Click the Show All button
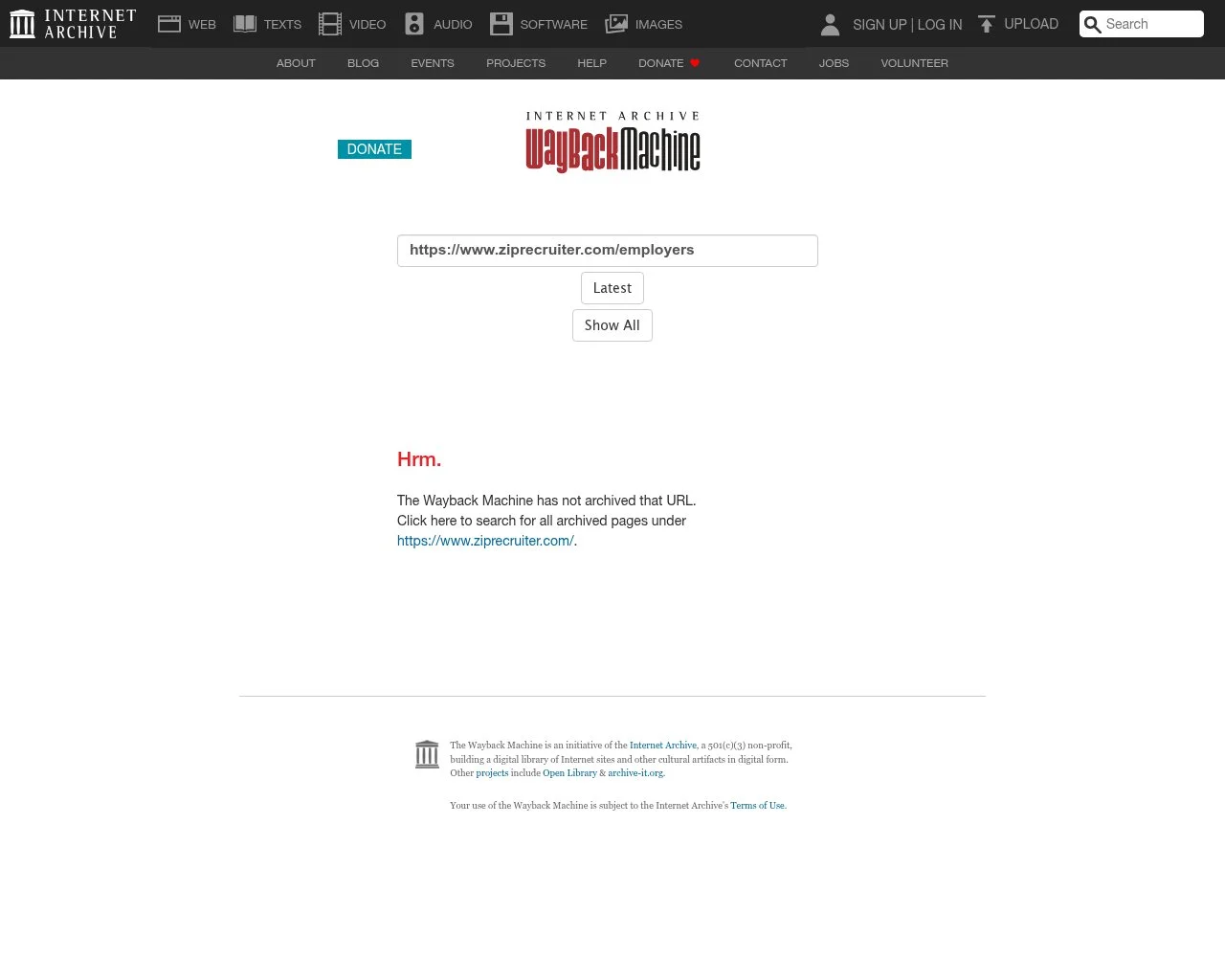Image resolution: width=1225 pixels, height=980 pixels. tap(612, 325)
